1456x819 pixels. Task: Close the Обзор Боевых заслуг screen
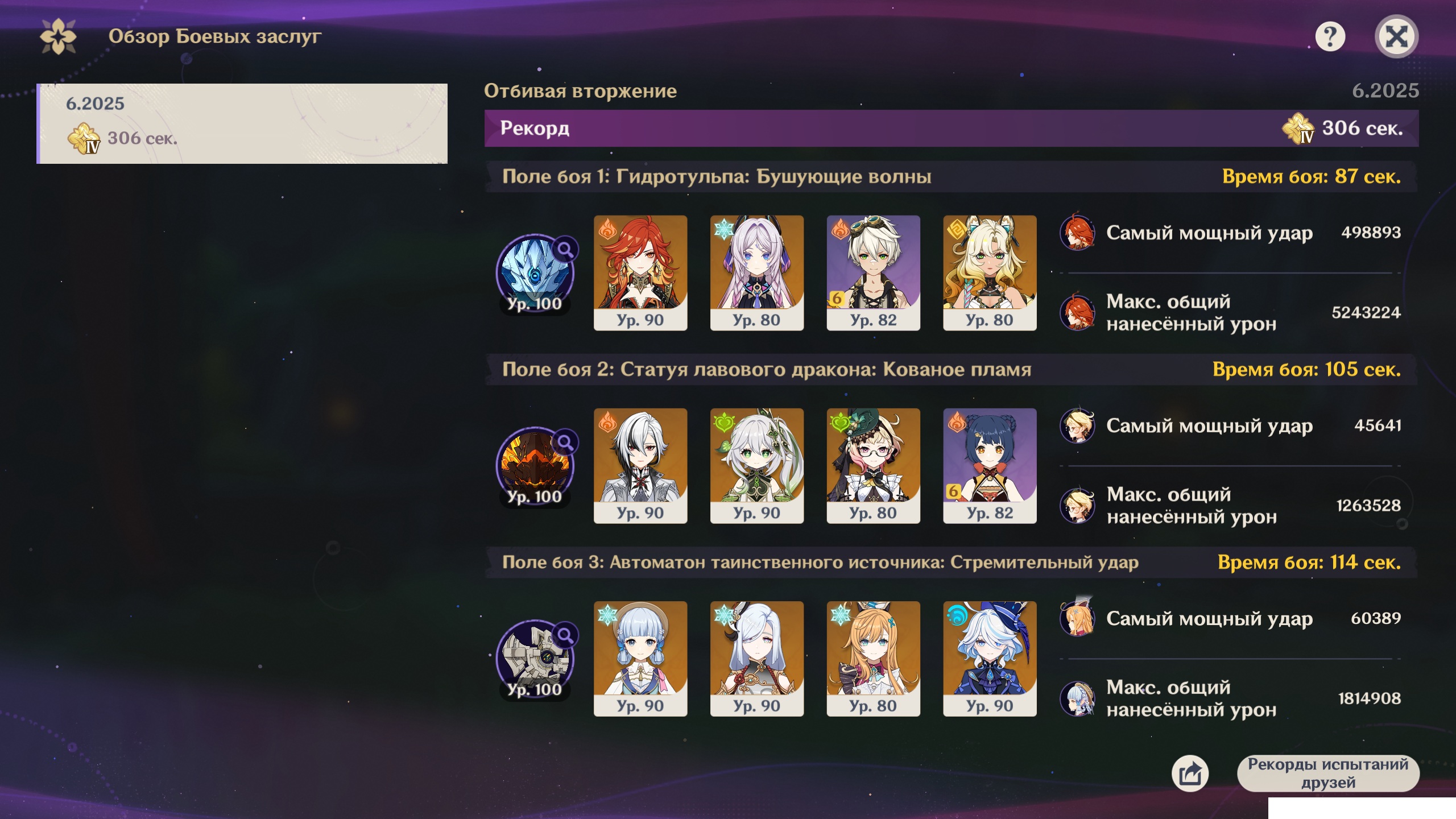pos(1396,37)
